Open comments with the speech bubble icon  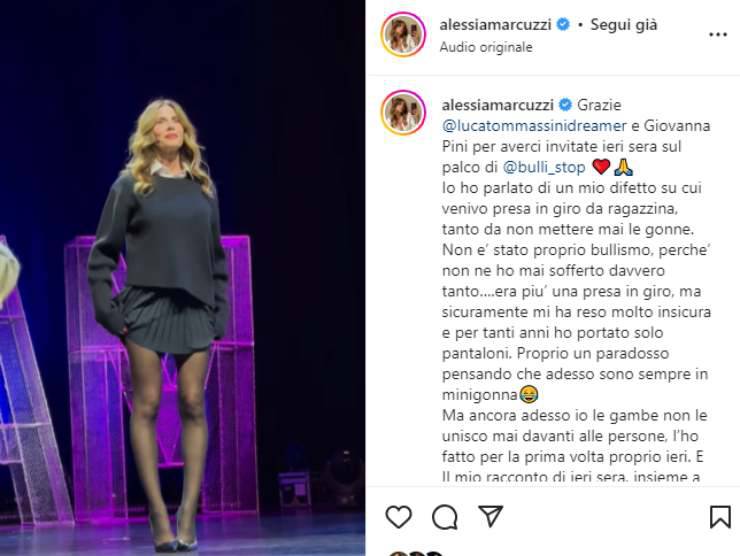click(445, 517)
